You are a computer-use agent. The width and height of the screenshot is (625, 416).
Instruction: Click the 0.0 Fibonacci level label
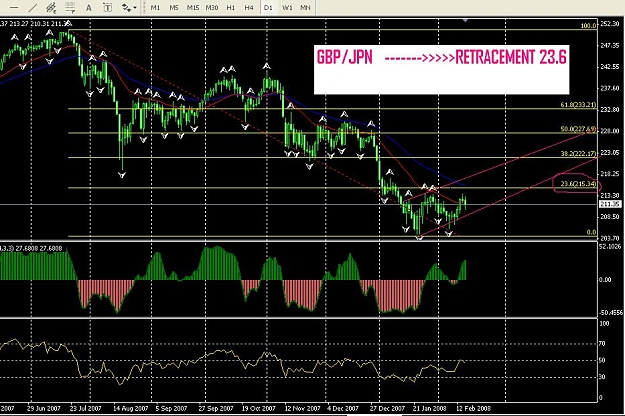tap(592, 232)
